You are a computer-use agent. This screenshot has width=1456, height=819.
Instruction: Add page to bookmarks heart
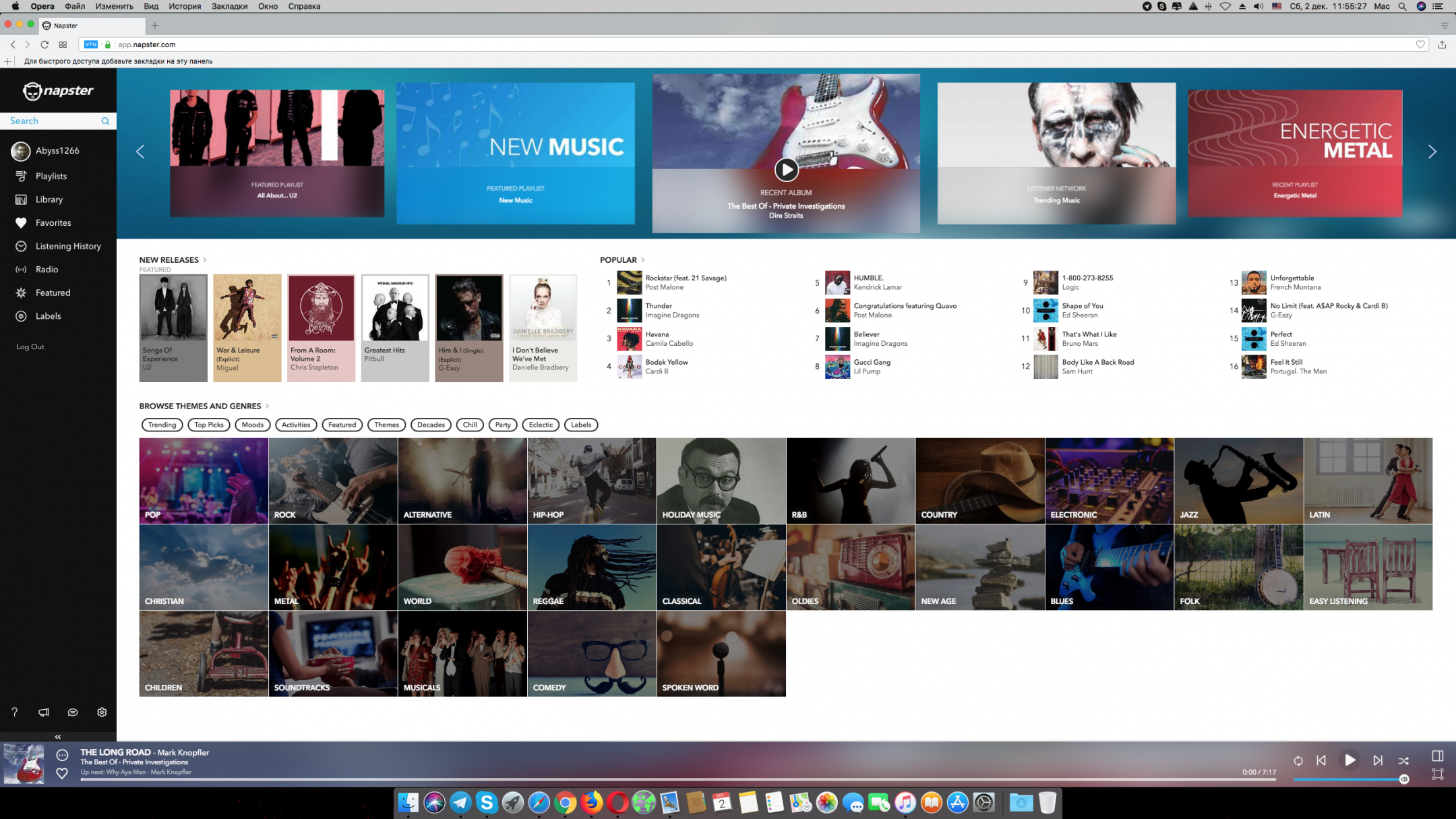coord(1420,44)
